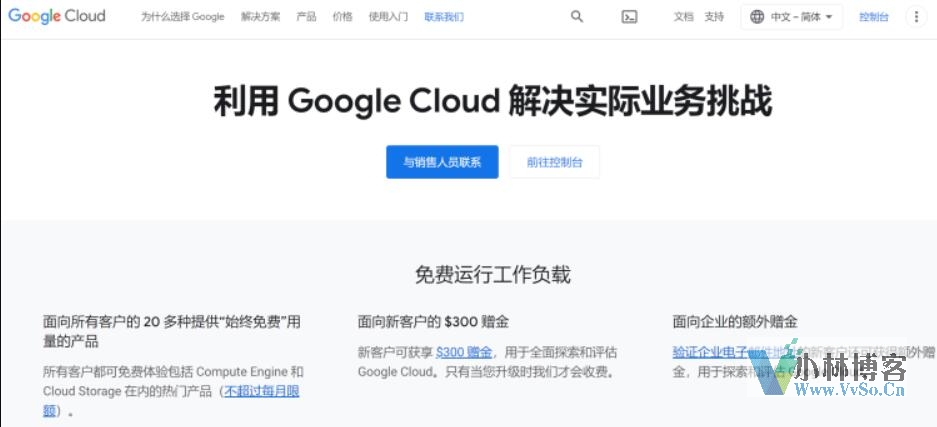Click the 与销售人员联系 blue button
This screenshot has width=937, height=427.
[442, 162]
